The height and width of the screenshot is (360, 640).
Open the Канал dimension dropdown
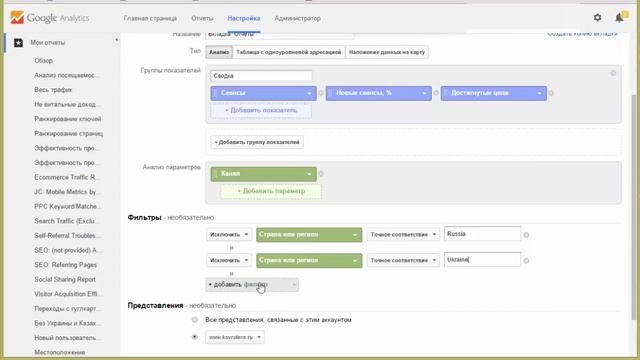[264, 174]
